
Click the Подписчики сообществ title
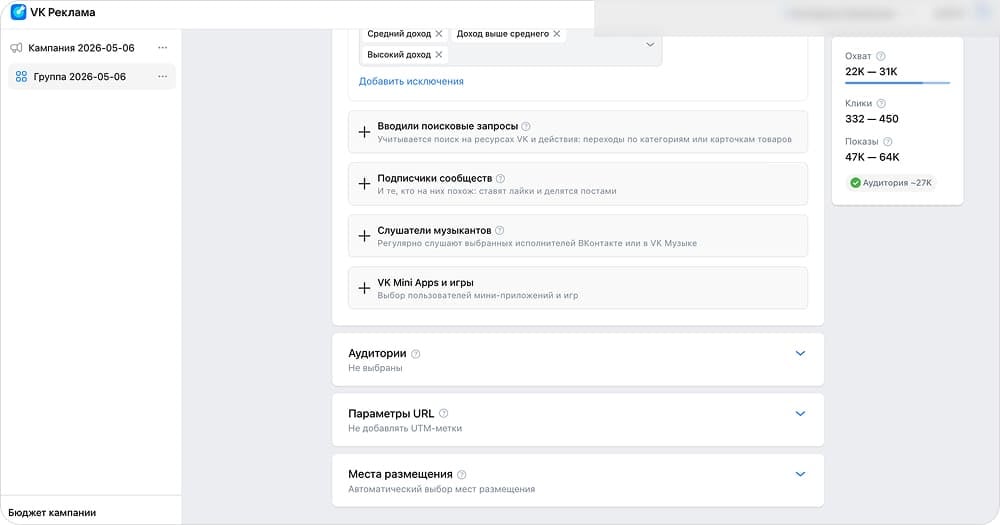tap(434, 179)
